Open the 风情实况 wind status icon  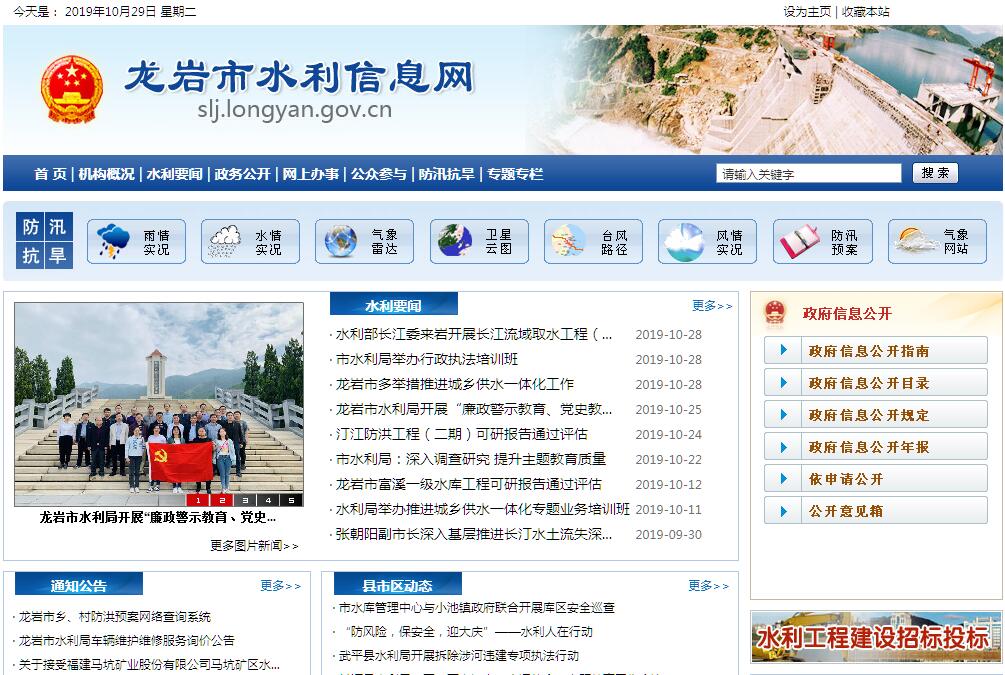click(x=684, y=241)
